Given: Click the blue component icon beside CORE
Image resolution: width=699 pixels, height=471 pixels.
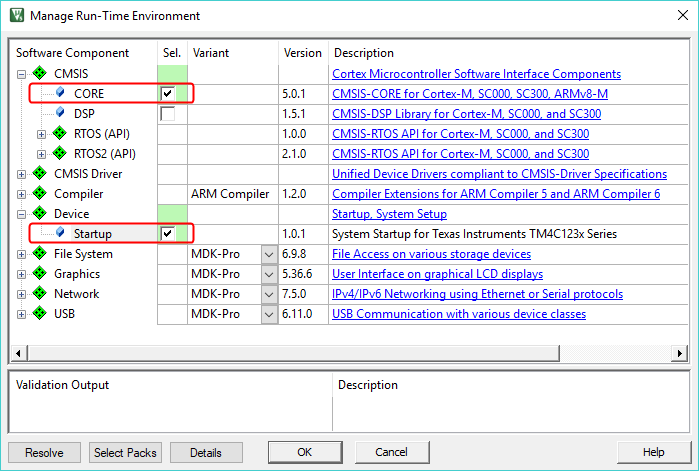Looking at the screenshot, I should pos(60,94).
